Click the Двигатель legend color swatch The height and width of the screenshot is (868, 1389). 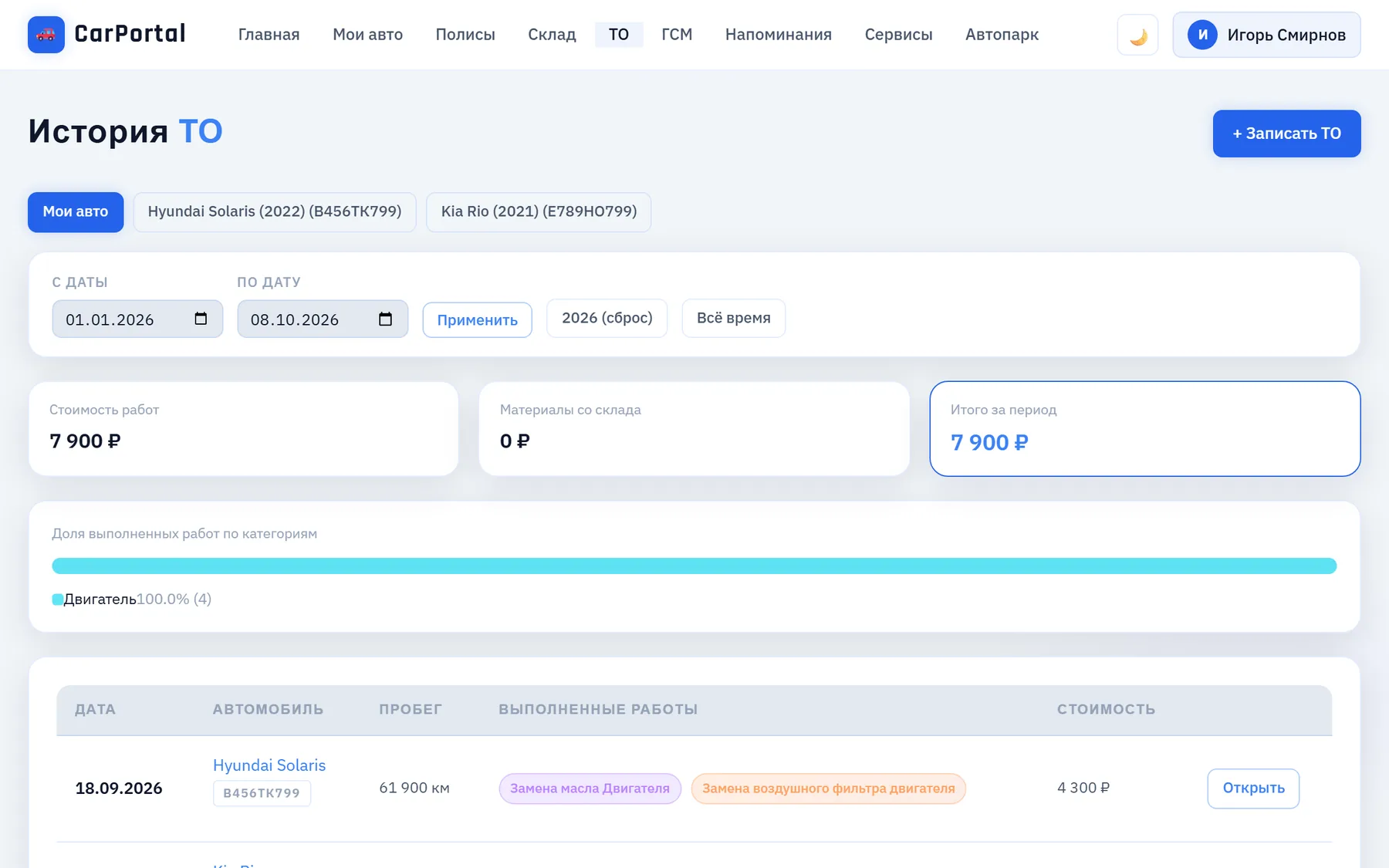coord(57,599)
